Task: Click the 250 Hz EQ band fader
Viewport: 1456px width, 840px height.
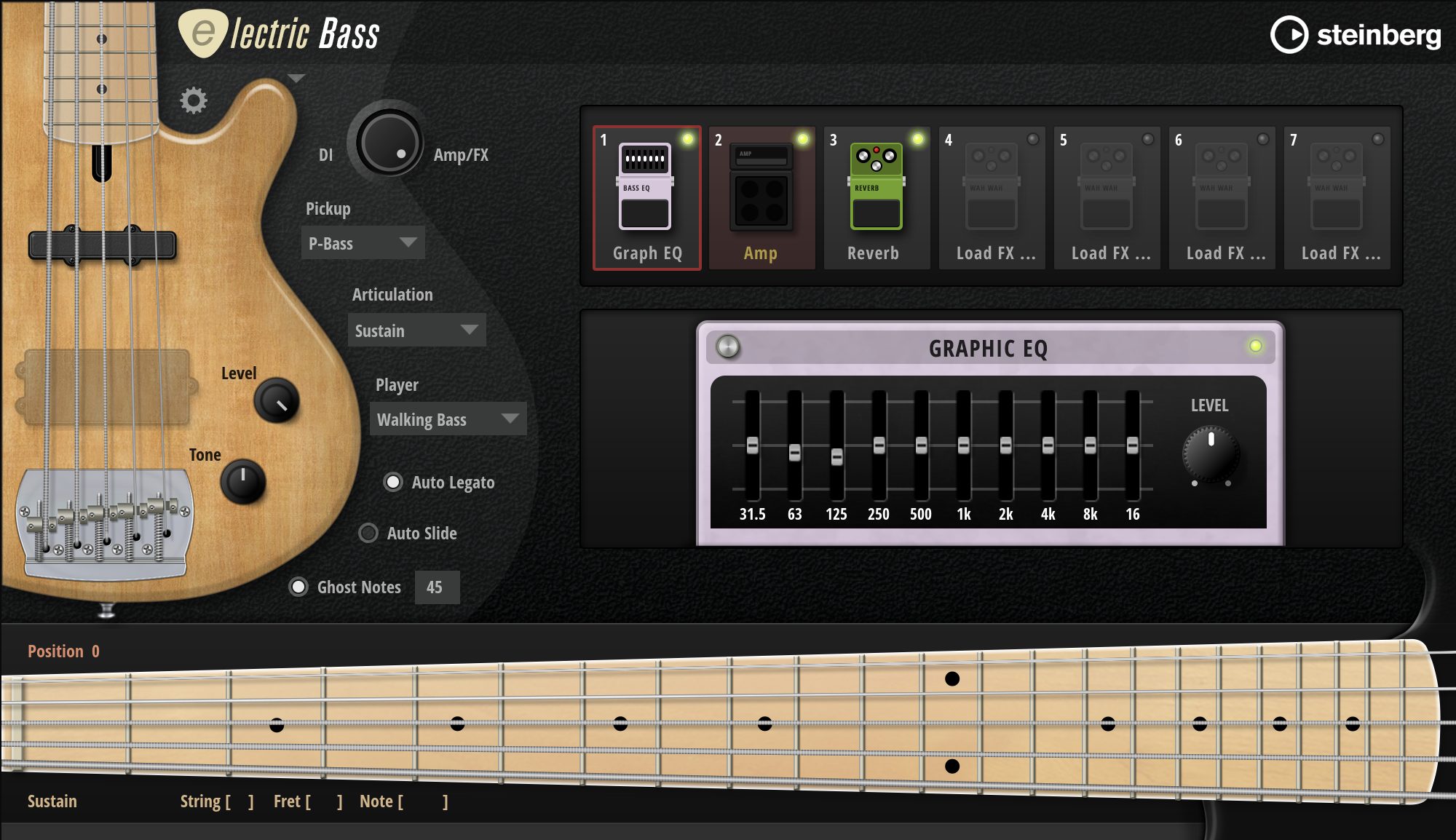Action: click(879, 445)
